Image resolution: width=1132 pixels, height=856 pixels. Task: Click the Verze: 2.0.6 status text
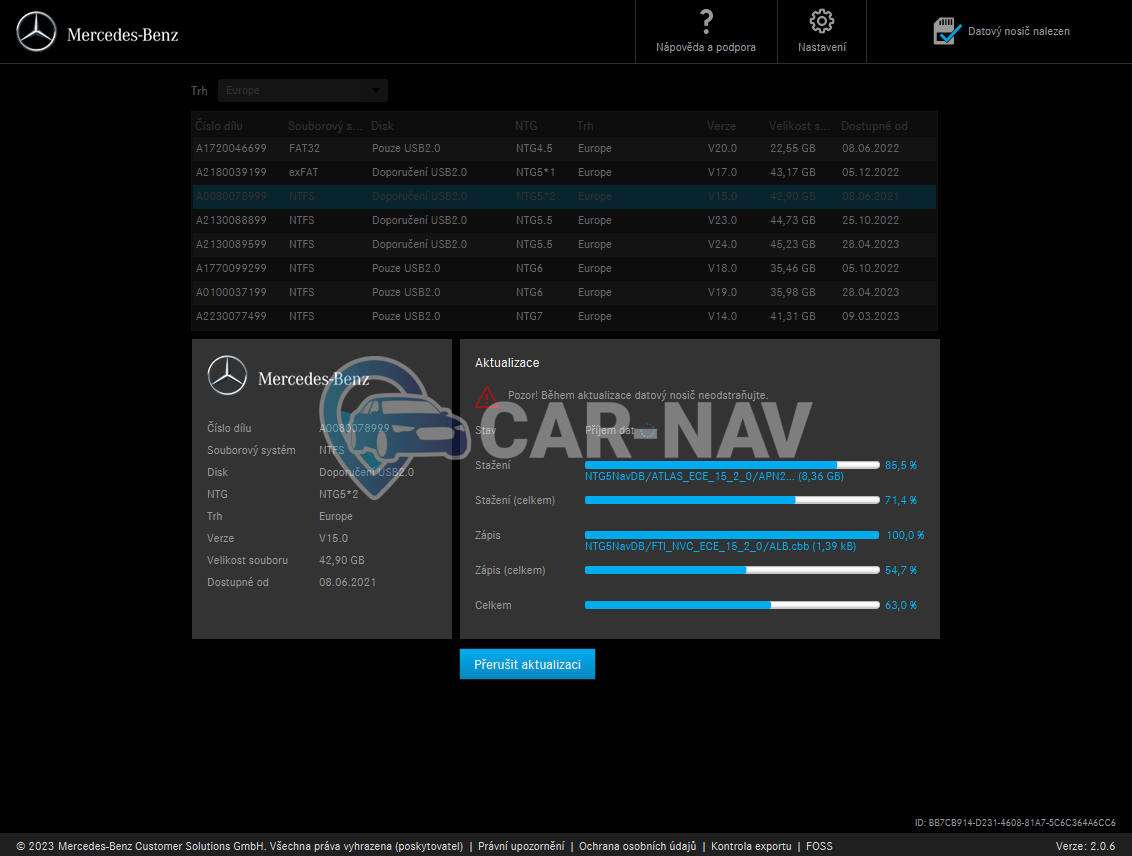(1085, 846)
